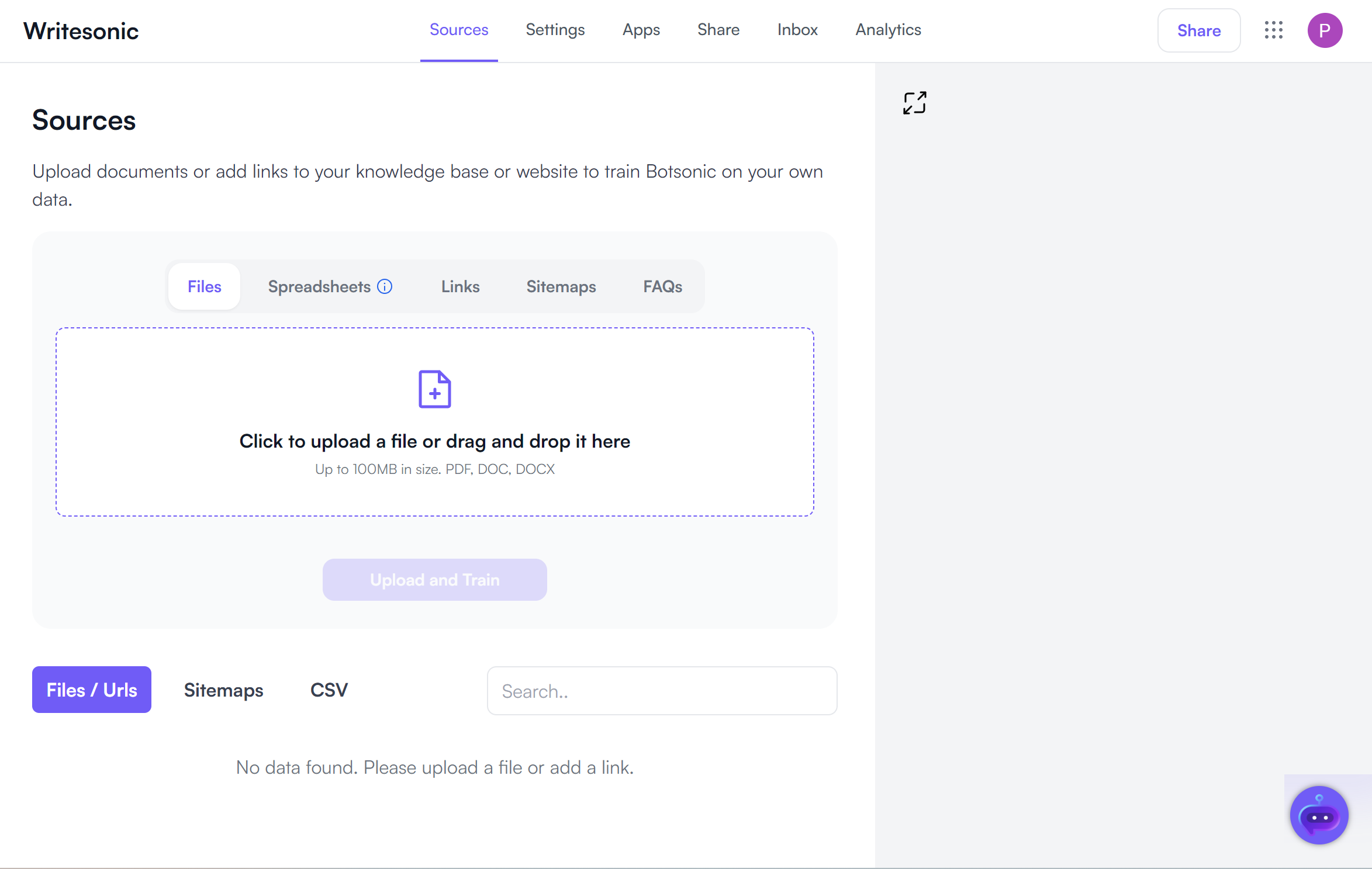Screen dimensions: 1372x869
Task: Open the Sources navigation tab
Action: pyautogui.click(x=459, y=30)
